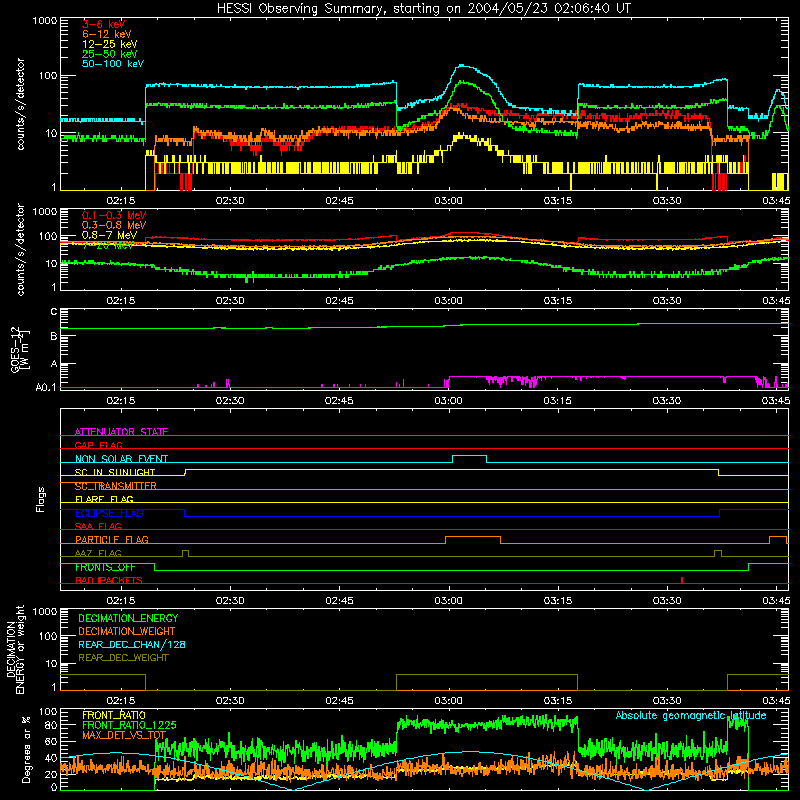The width and height of the screenshot is (800, 800).
Task: Click the green 7-20 MeV legend label
Action: [108, 245]
